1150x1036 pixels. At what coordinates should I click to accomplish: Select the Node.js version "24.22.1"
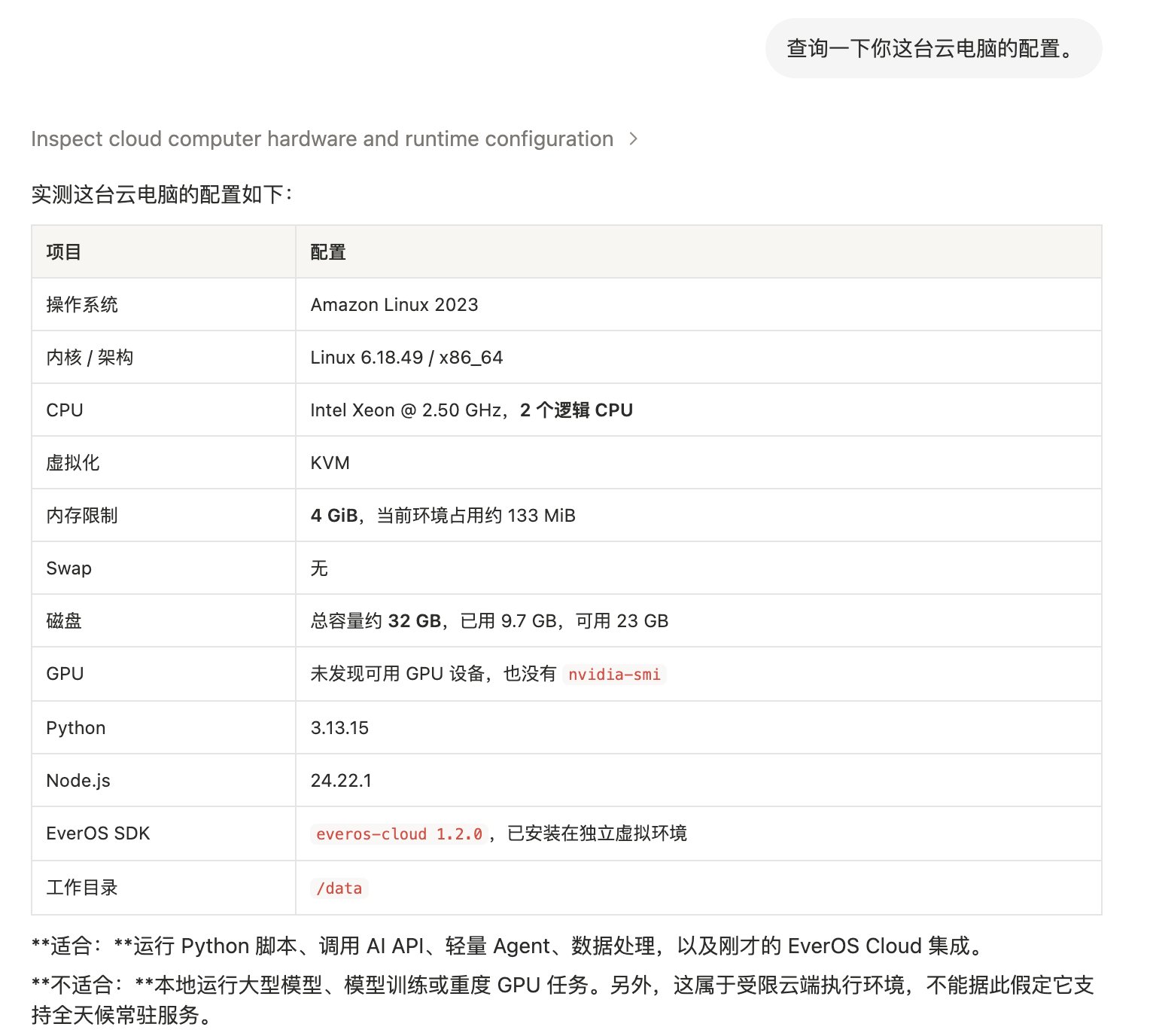pos(341,780)
